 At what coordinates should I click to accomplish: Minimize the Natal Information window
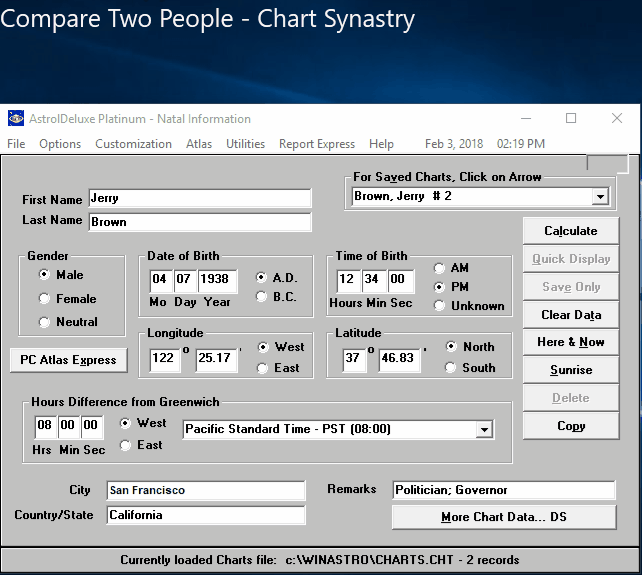click(x=526, y=118)
